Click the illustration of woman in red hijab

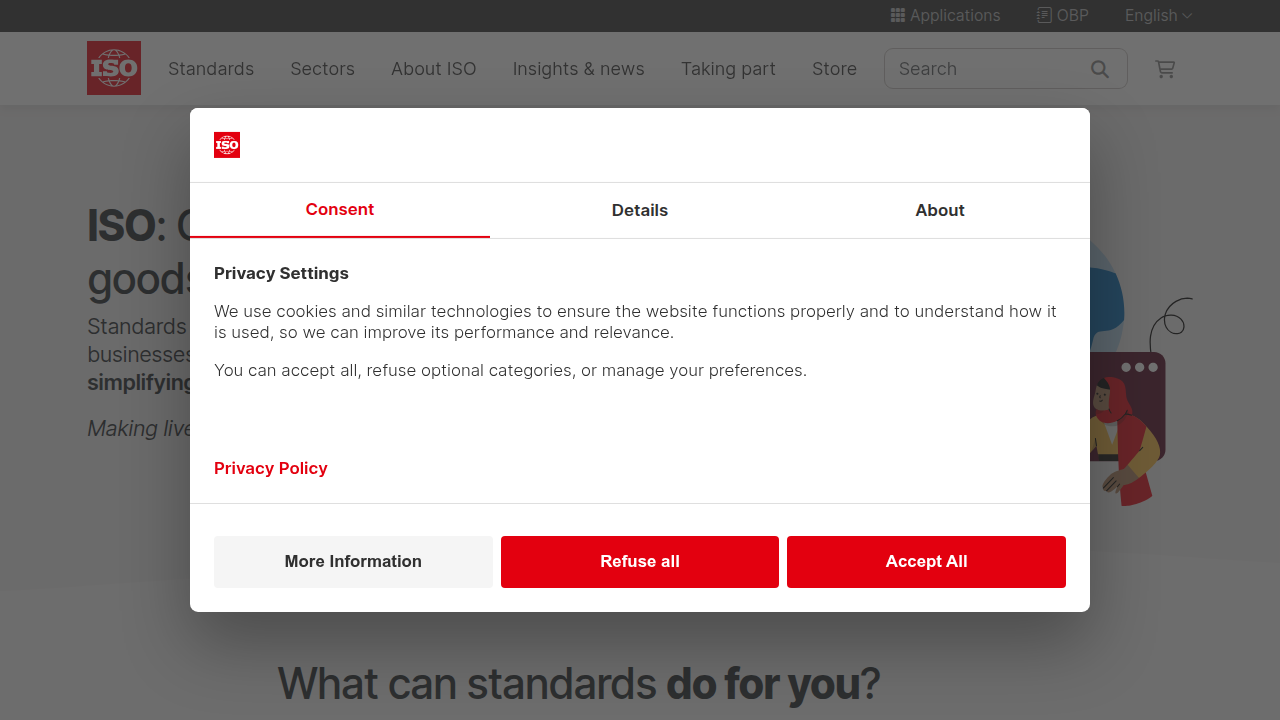(1128, 440)
